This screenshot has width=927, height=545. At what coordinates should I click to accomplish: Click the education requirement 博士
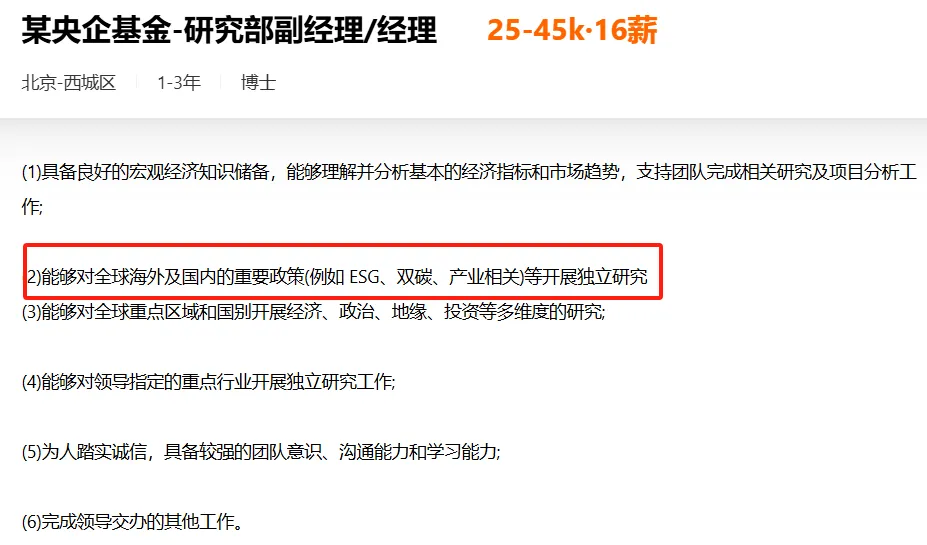(258, 82)
